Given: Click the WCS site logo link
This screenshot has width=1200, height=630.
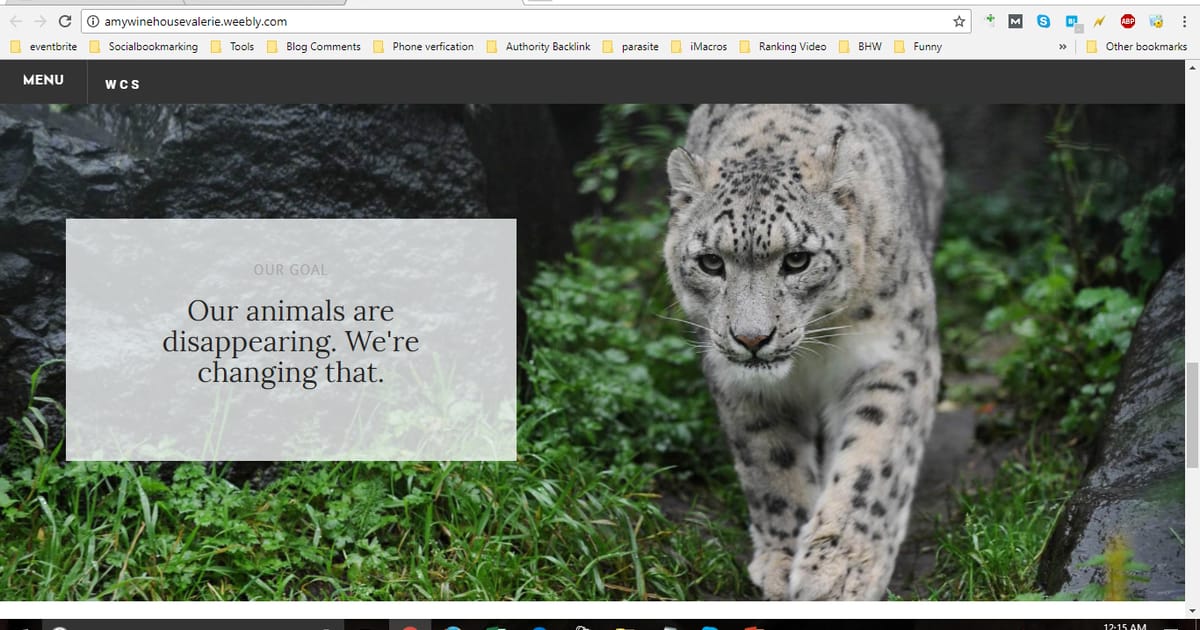Looking at the screenshot, I should (x=122, y=84).
